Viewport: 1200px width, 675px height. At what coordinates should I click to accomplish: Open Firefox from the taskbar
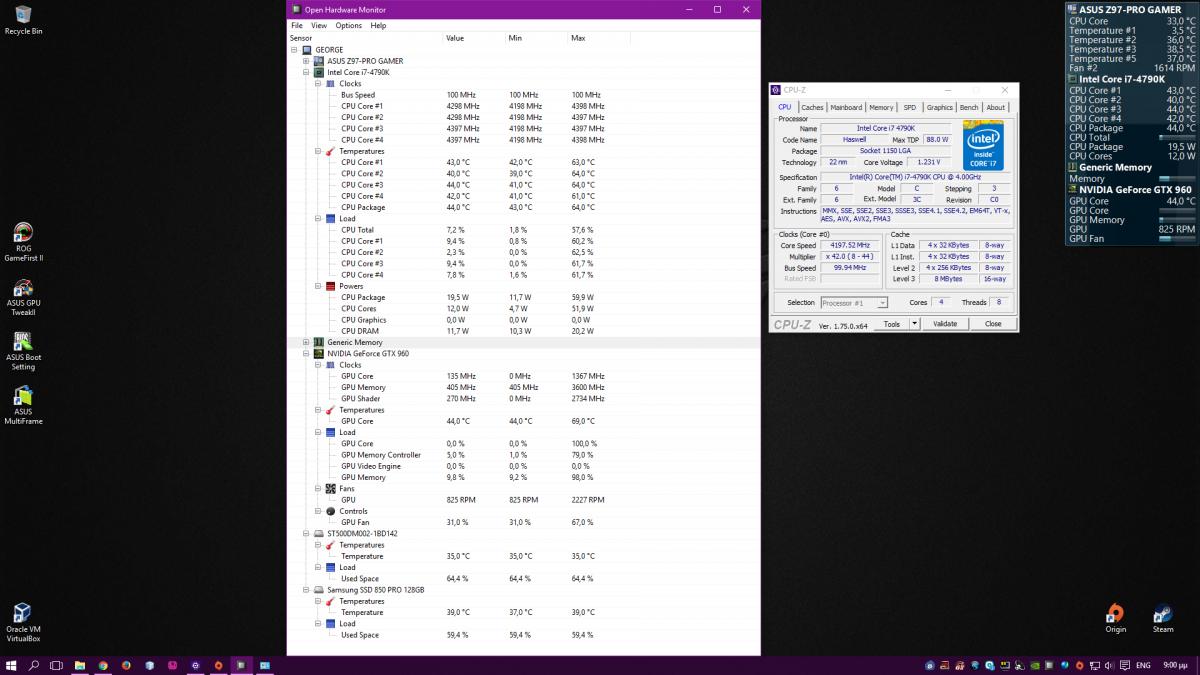(126, 665)
